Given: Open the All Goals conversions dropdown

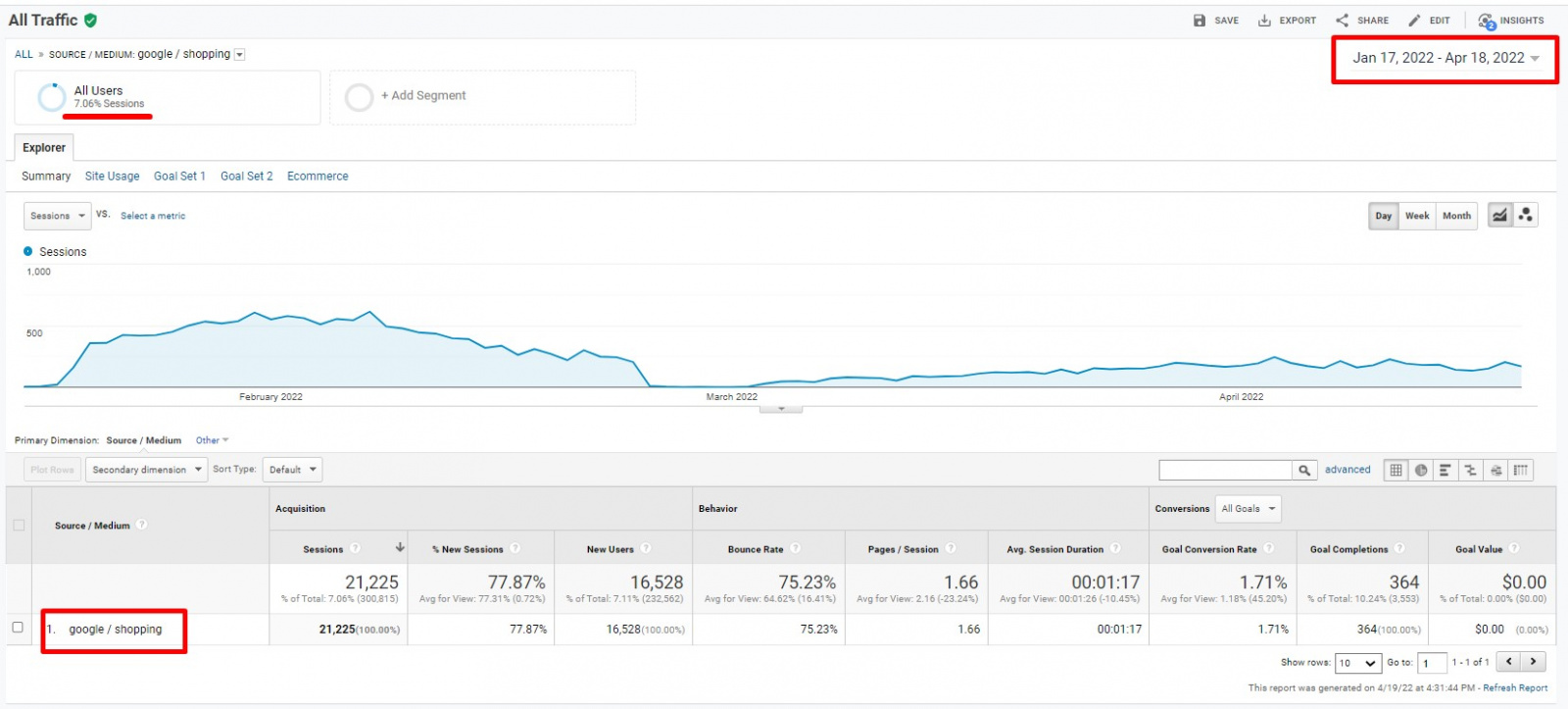Looking at the screenshot, I should point(1248,509).
